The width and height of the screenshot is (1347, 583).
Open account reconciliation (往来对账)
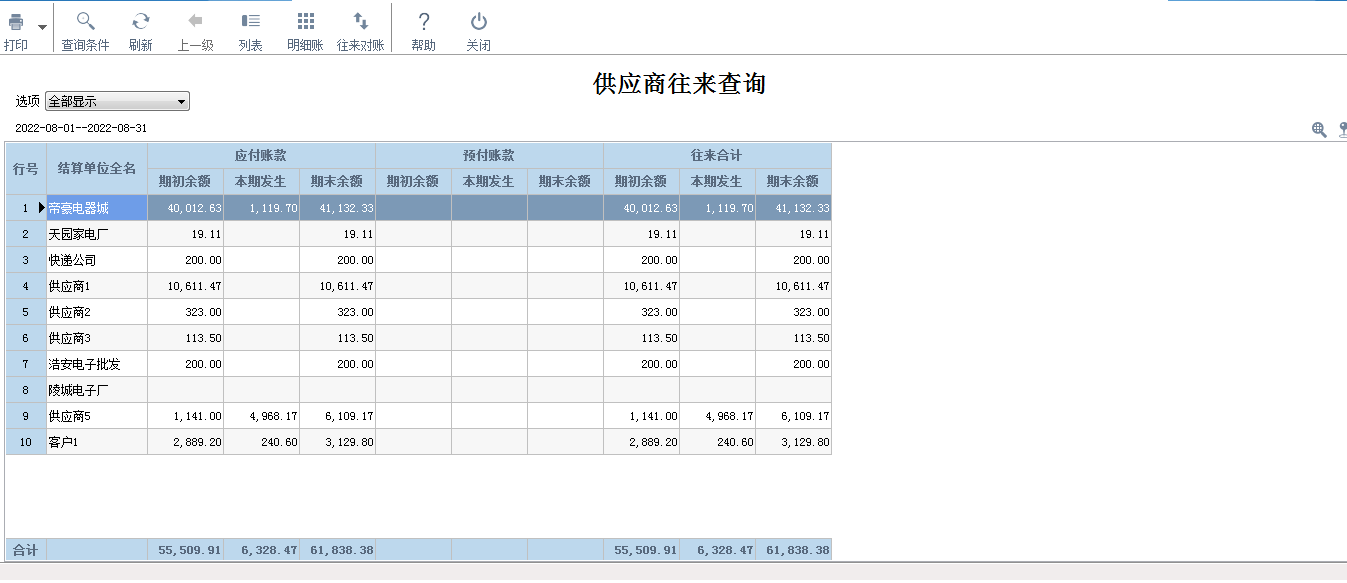[x=361, y=22]
